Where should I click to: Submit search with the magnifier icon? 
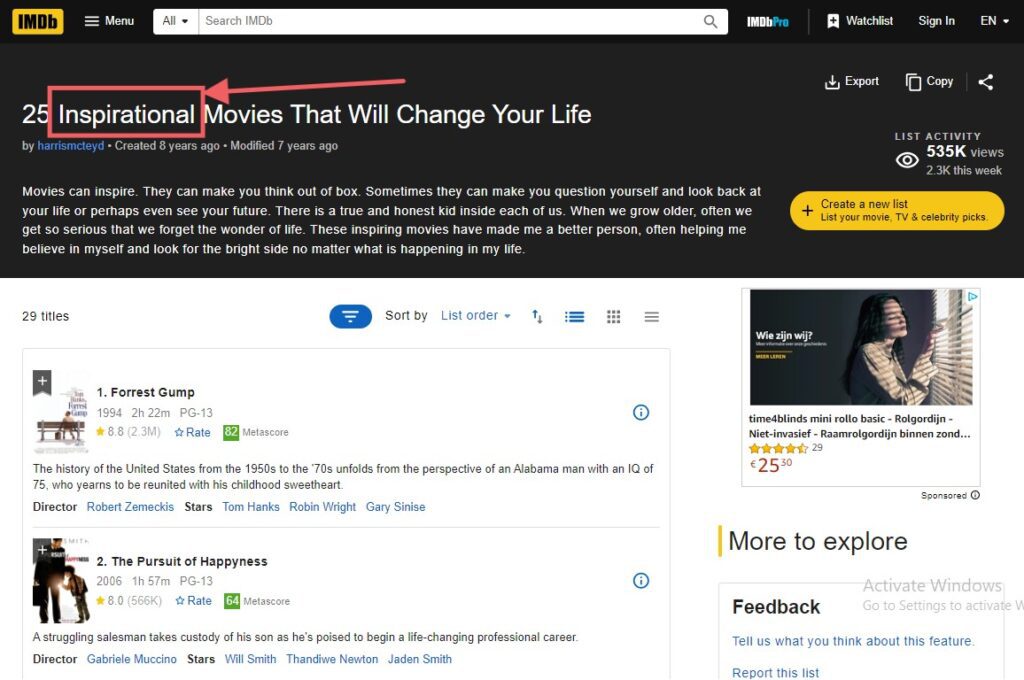pos(711,22)
